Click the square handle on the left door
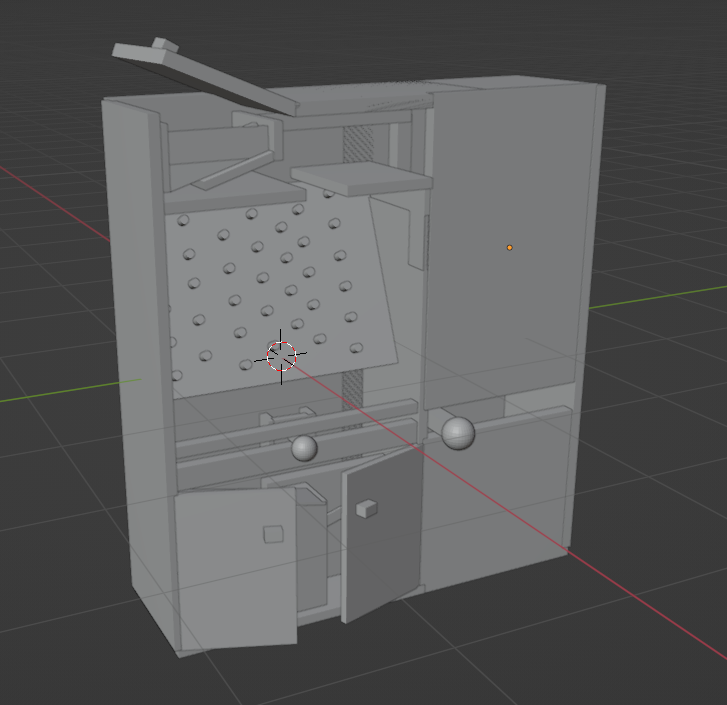The width and height of the screenshot is (727, 705). (273, 534)
